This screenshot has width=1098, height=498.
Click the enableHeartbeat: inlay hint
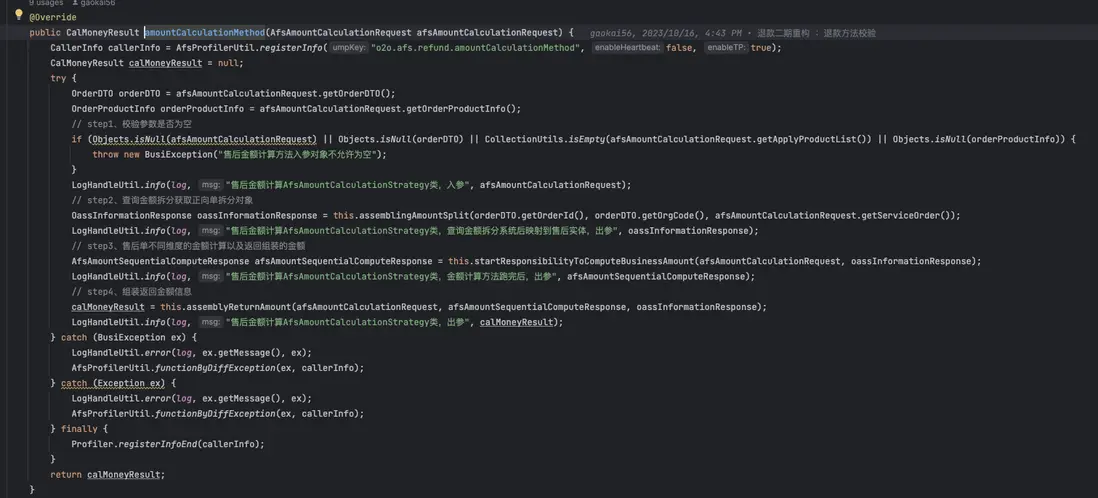coord(628,48)
